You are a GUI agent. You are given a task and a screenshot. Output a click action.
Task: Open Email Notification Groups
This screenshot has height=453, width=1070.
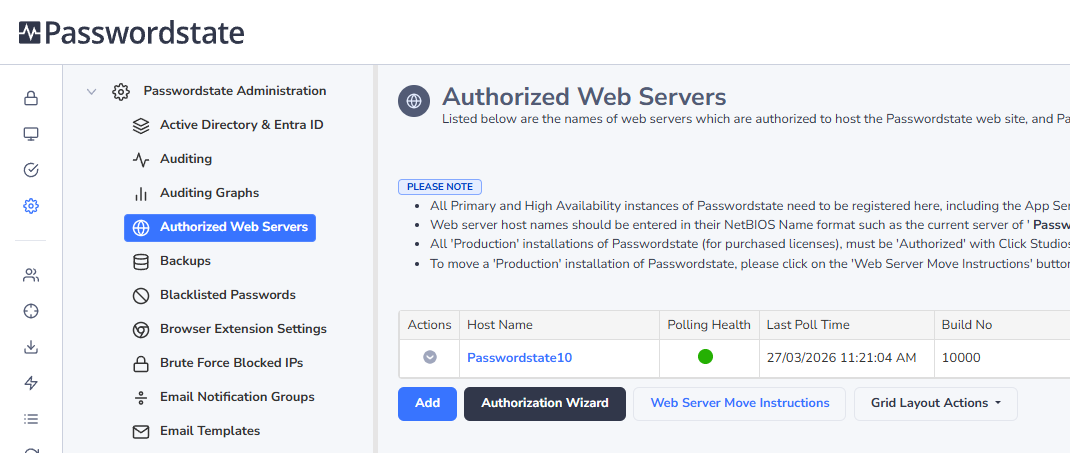tap(237, 397)
